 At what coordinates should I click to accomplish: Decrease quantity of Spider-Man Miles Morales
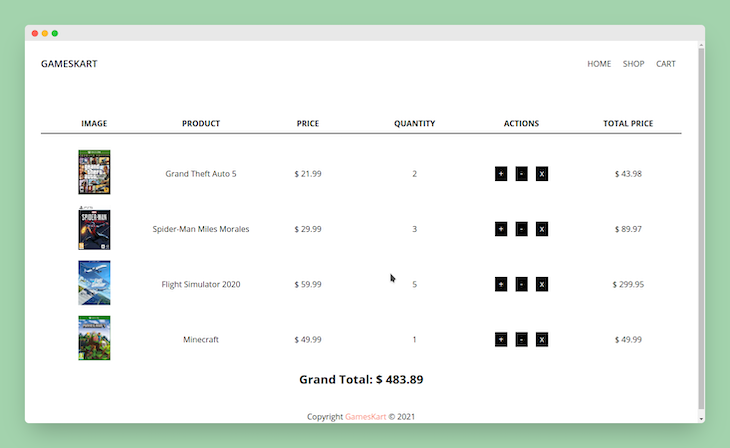click(521, 229)
